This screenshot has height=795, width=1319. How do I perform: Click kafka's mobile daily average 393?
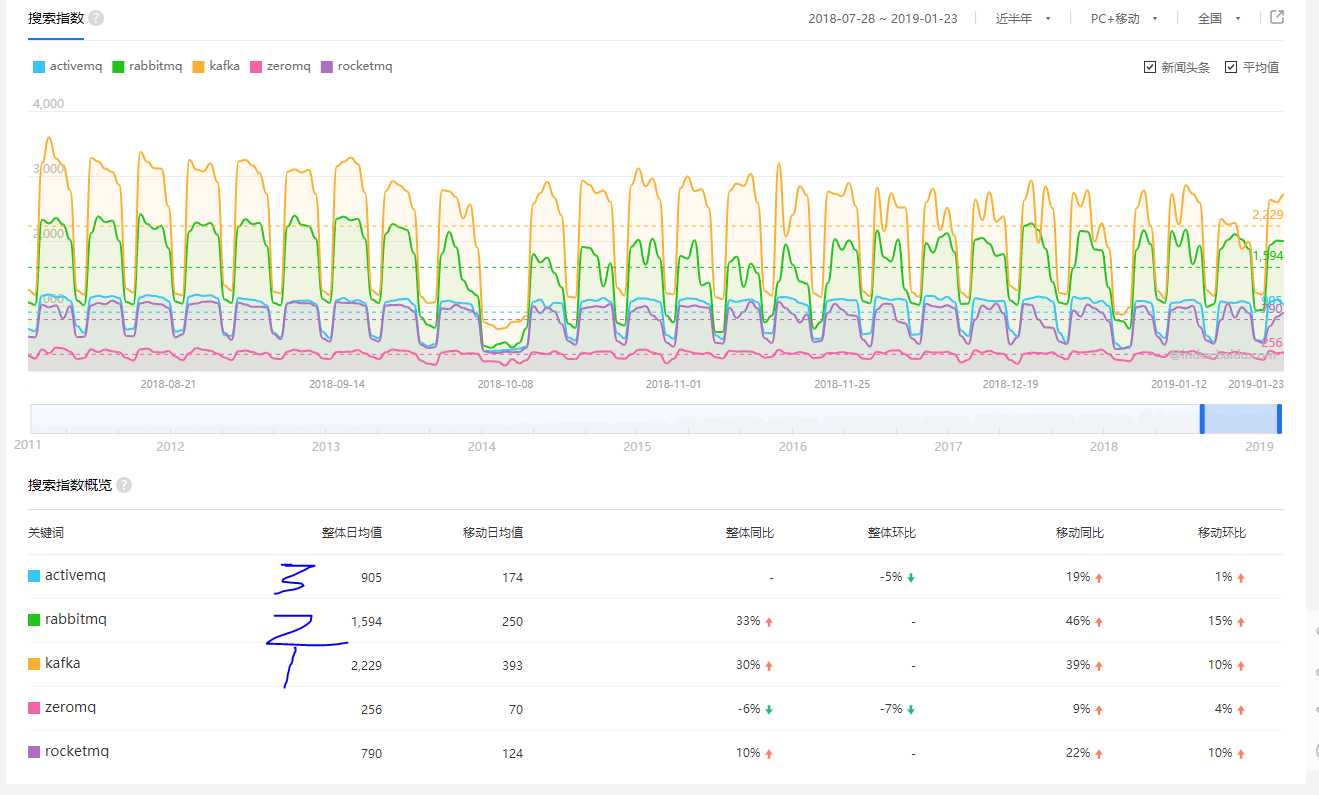click(x=512, y=666)
